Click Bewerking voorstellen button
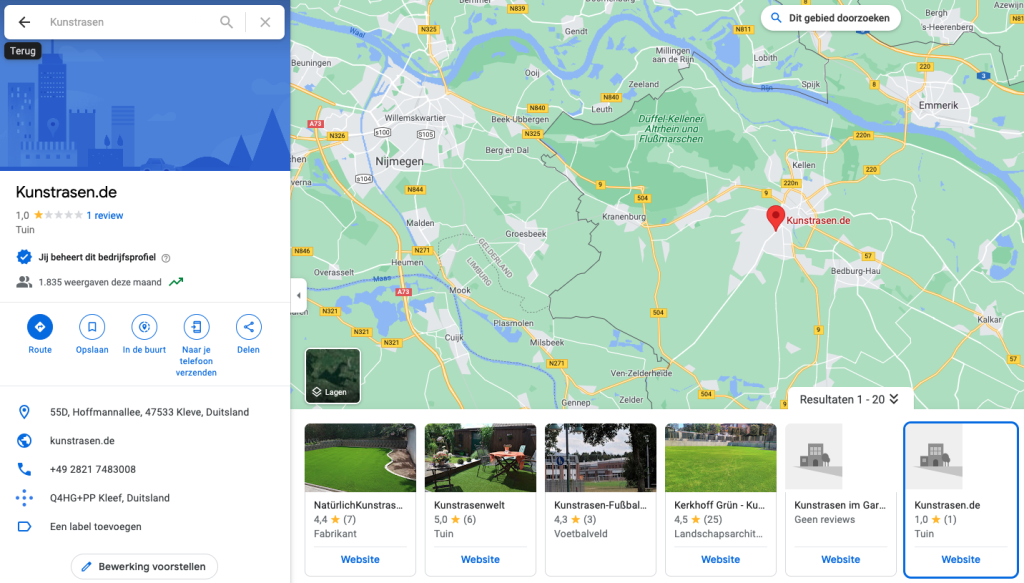Screen dimensions: 1024x583 pos(144,567)
